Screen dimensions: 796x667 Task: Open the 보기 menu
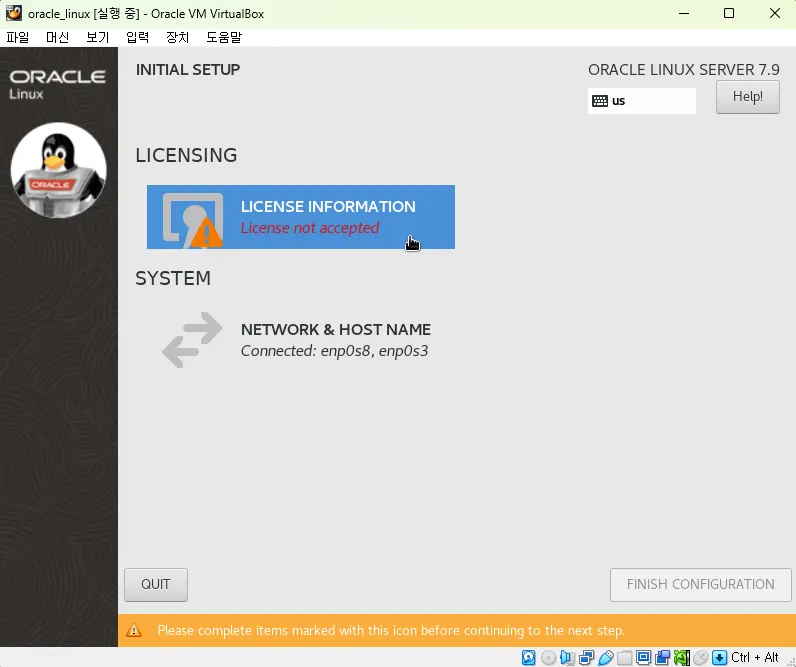click(97, 37)
